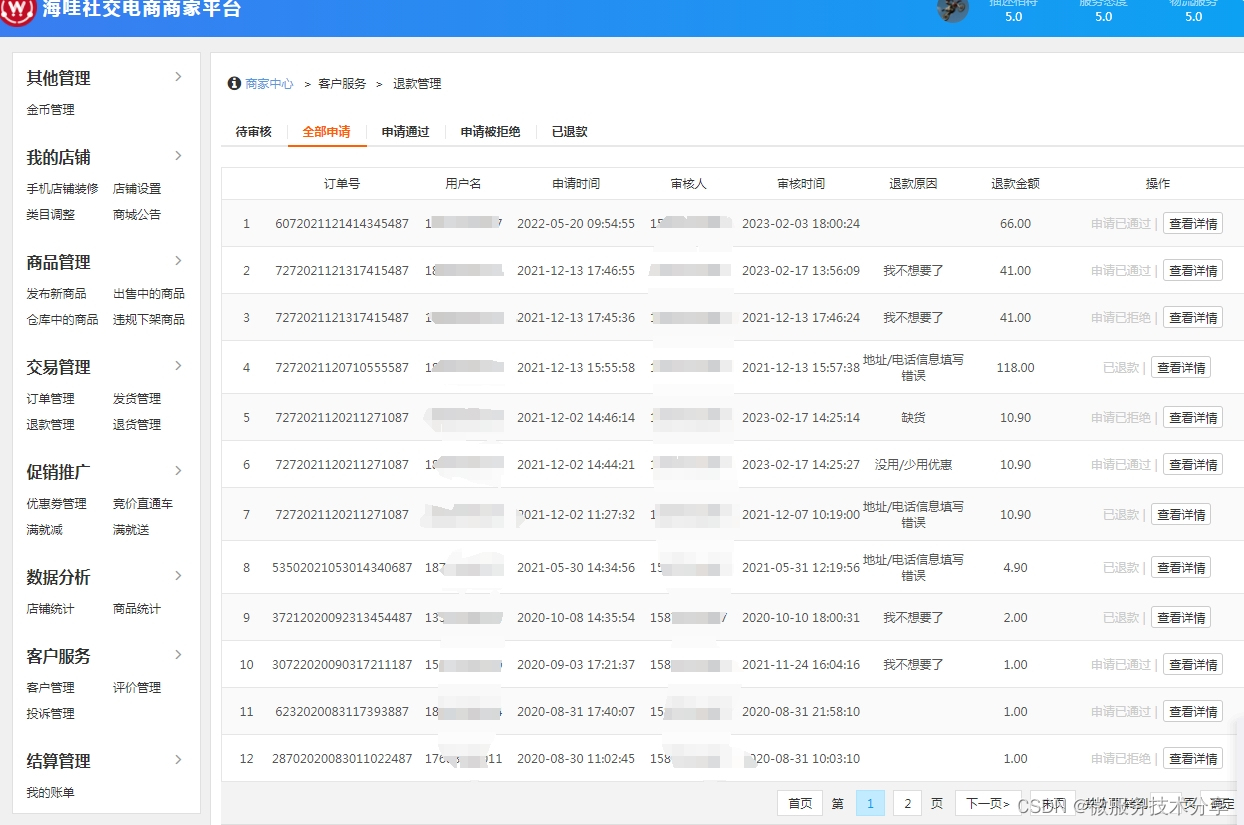The image size is (1244, 825).
Task: View details for the 4.90 refund row
Action: (x=1181, y=568)
